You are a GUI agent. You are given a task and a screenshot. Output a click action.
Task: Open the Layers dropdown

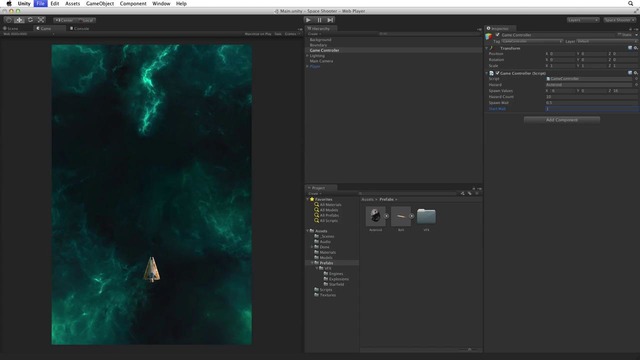coord(582,20)
